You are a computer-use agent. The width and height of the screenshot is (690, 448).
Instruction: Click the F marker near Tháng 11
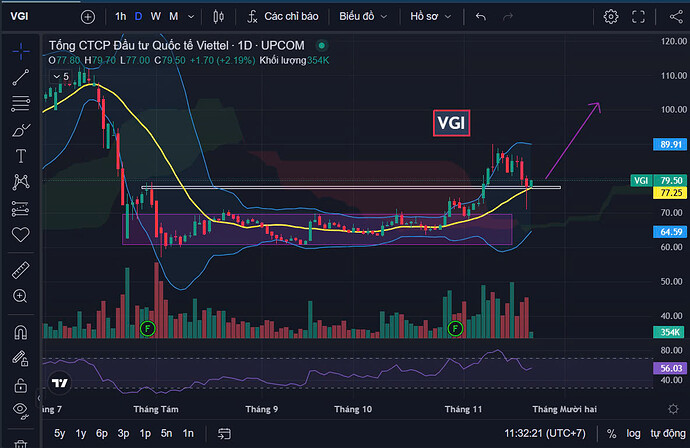pyautogui.click(x=455, y=328)
